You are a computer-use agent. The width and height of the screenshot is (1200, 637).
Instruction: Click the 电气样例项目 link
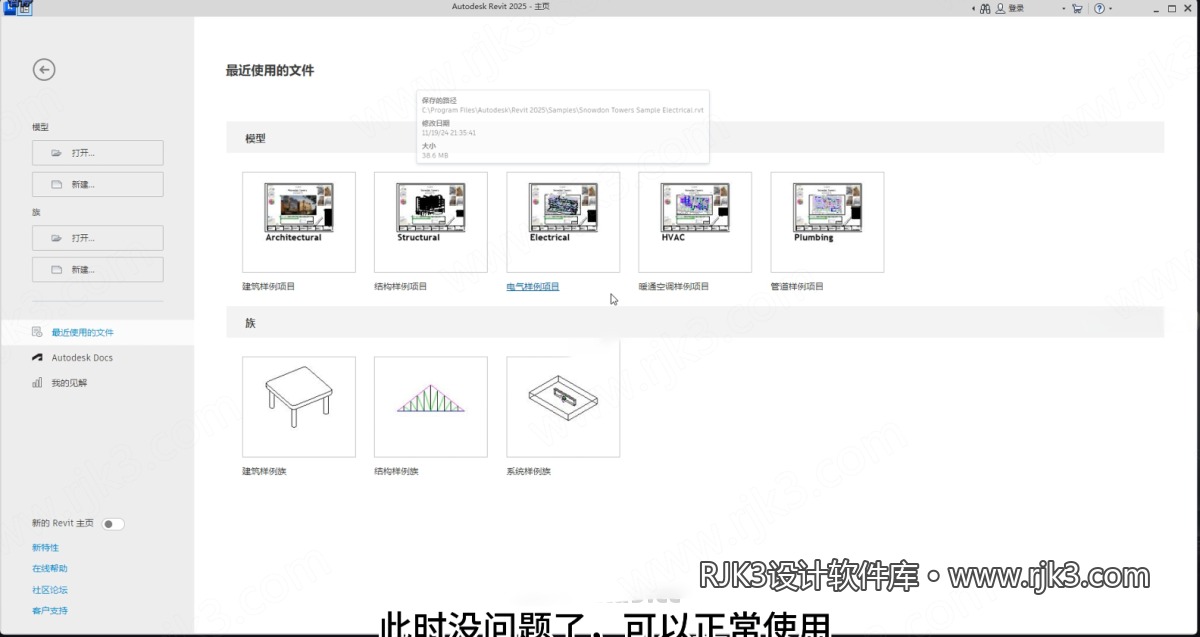point(533,287)
